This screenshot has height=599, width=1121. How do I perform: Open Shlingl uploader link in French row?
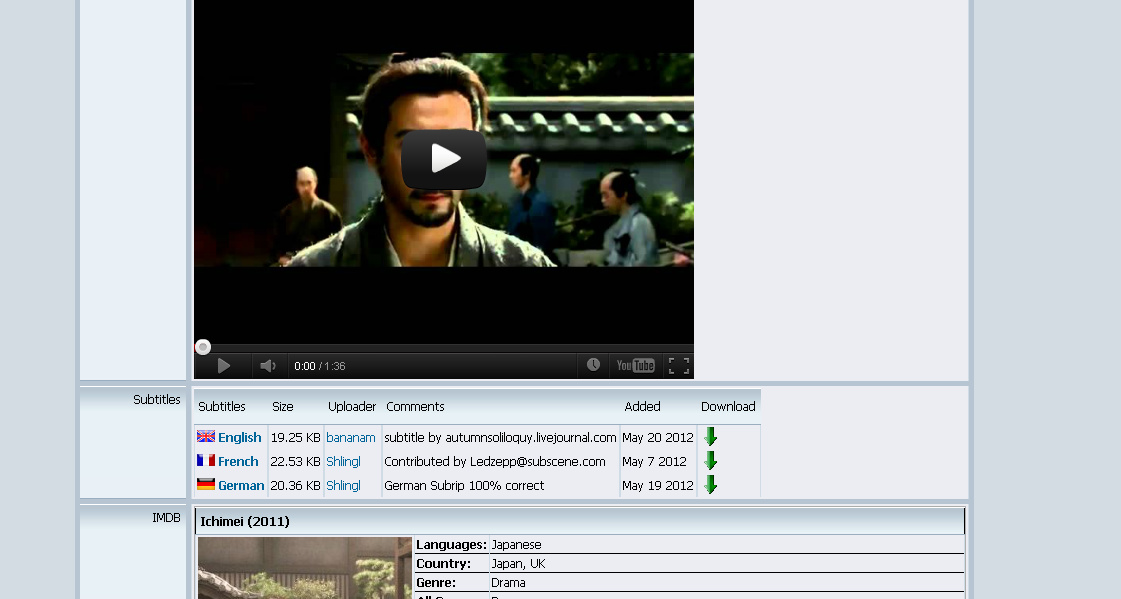[x=343, y=462]
